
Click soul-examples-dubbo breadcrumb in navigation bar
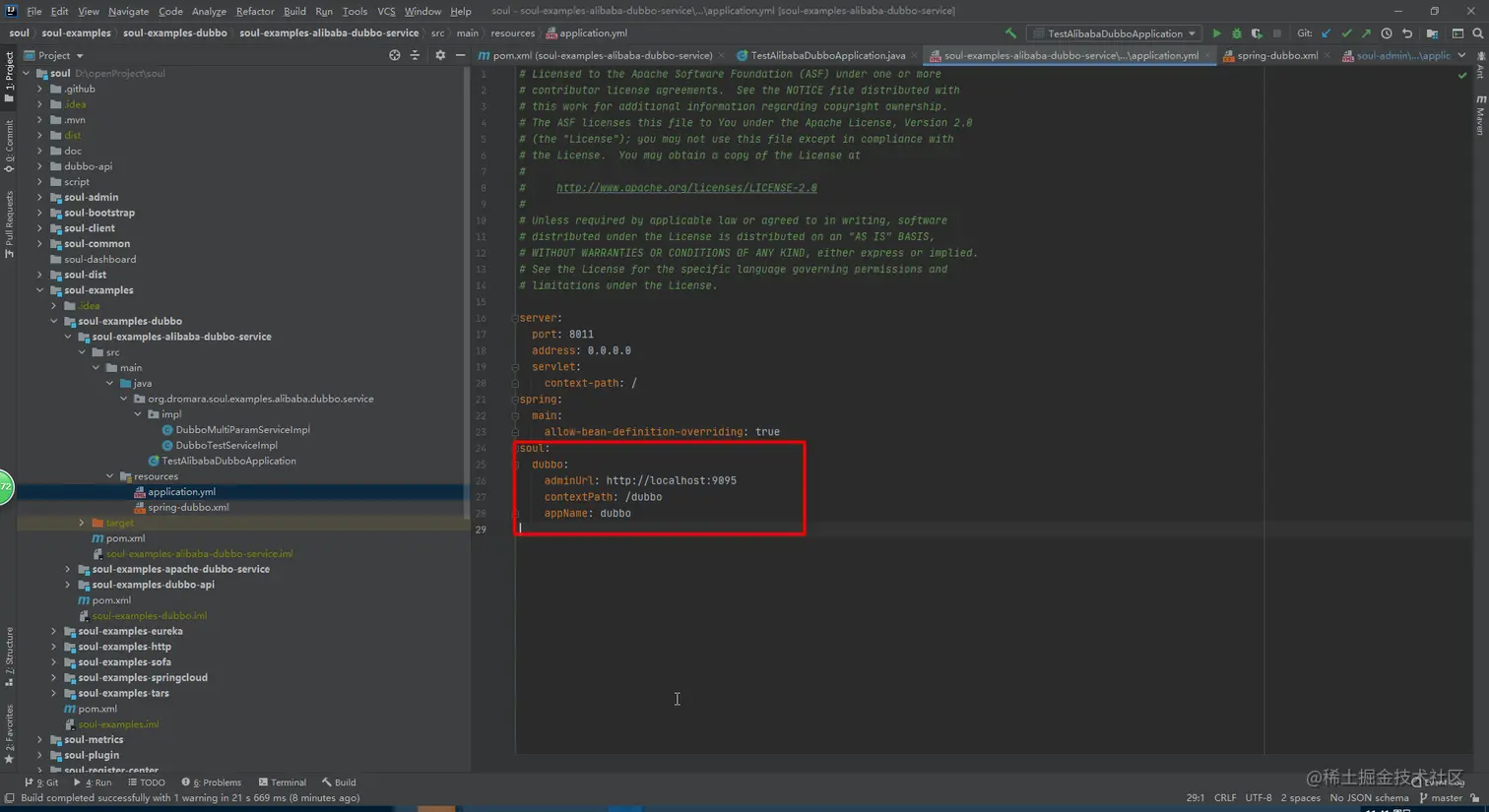(174, 33)
